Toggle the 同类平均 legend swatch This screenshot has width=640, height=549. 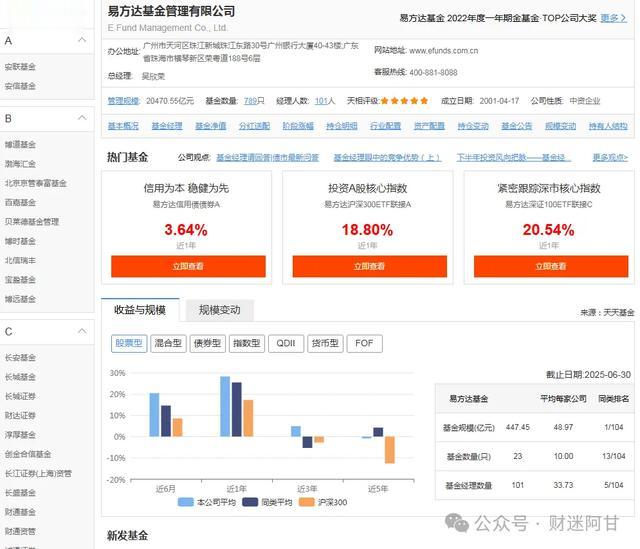[x=250, y=502]
